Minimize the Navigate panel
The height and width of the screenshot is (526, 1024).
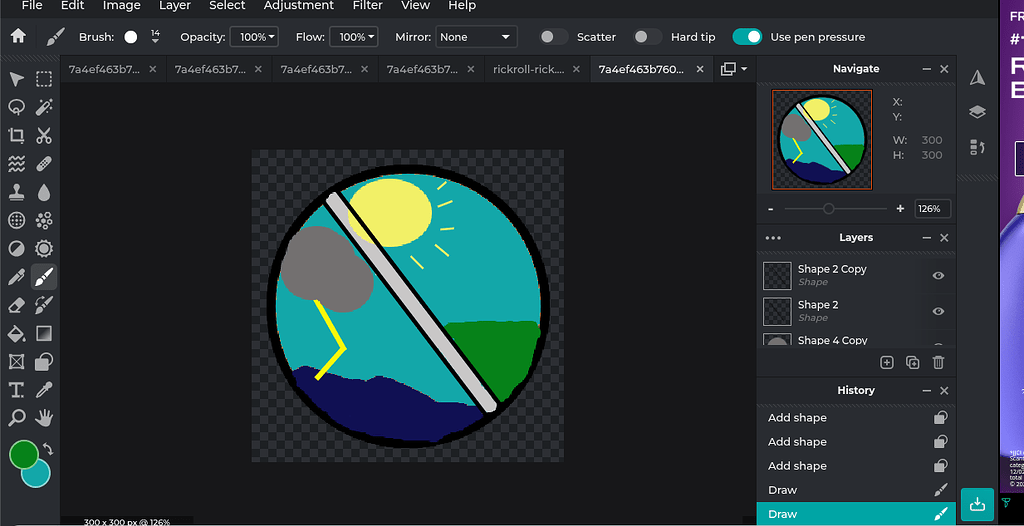927,69
